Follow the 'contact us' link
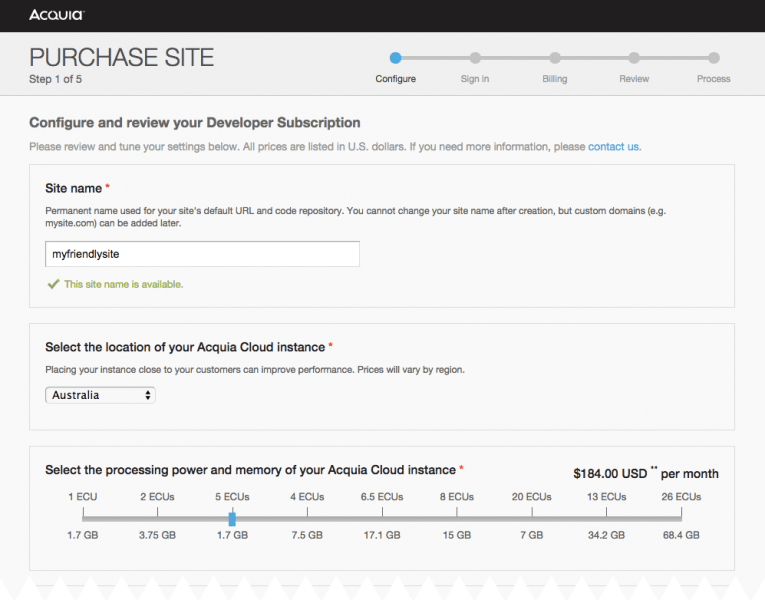 point(613,147)
